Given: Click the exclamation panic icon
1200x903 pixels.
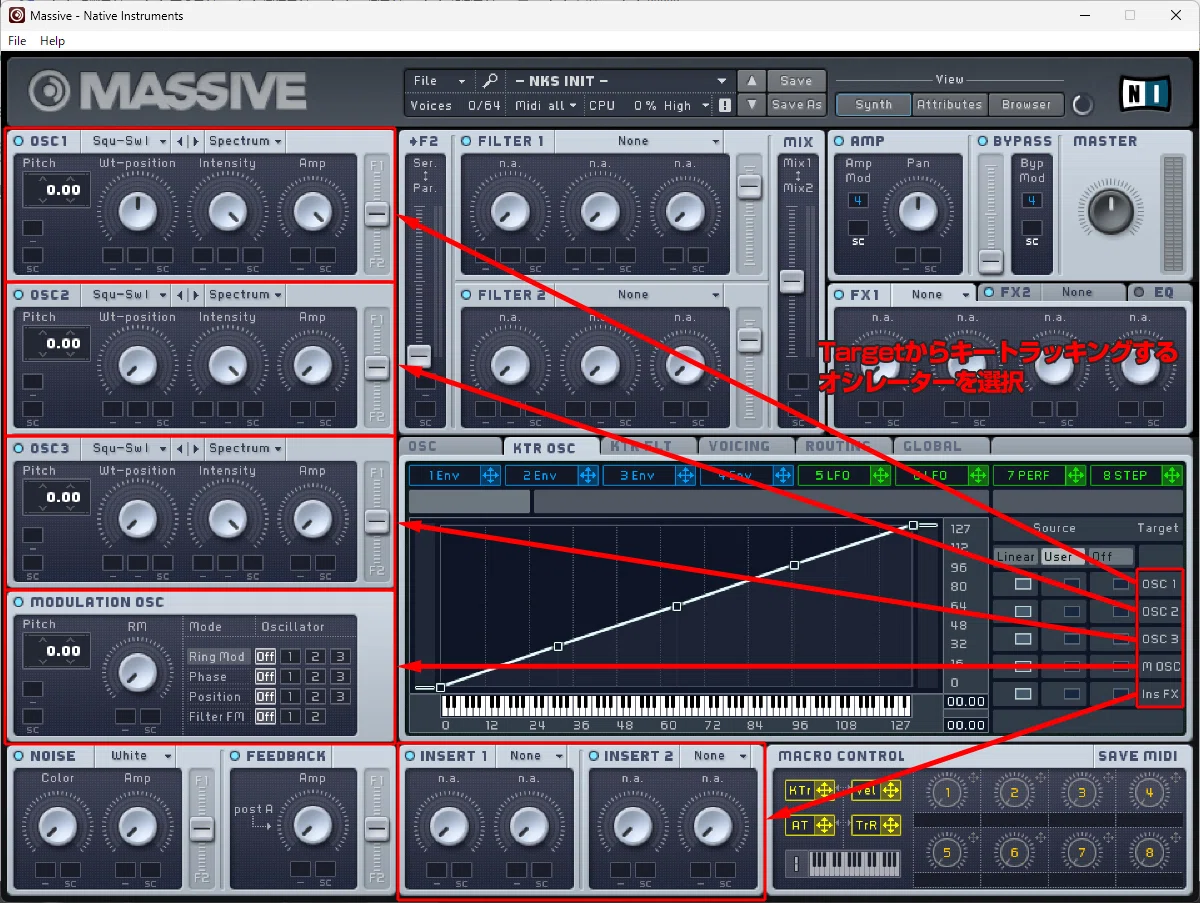Looking at the screenshot, I should click(725, 105).
